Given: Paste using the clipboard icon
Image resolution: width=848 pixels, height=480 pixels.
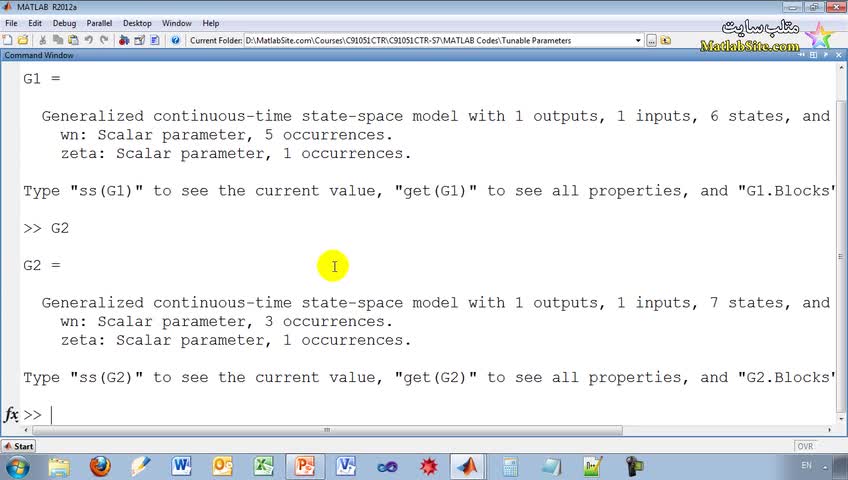Looking at the screenshot, I should click(73, 40).
